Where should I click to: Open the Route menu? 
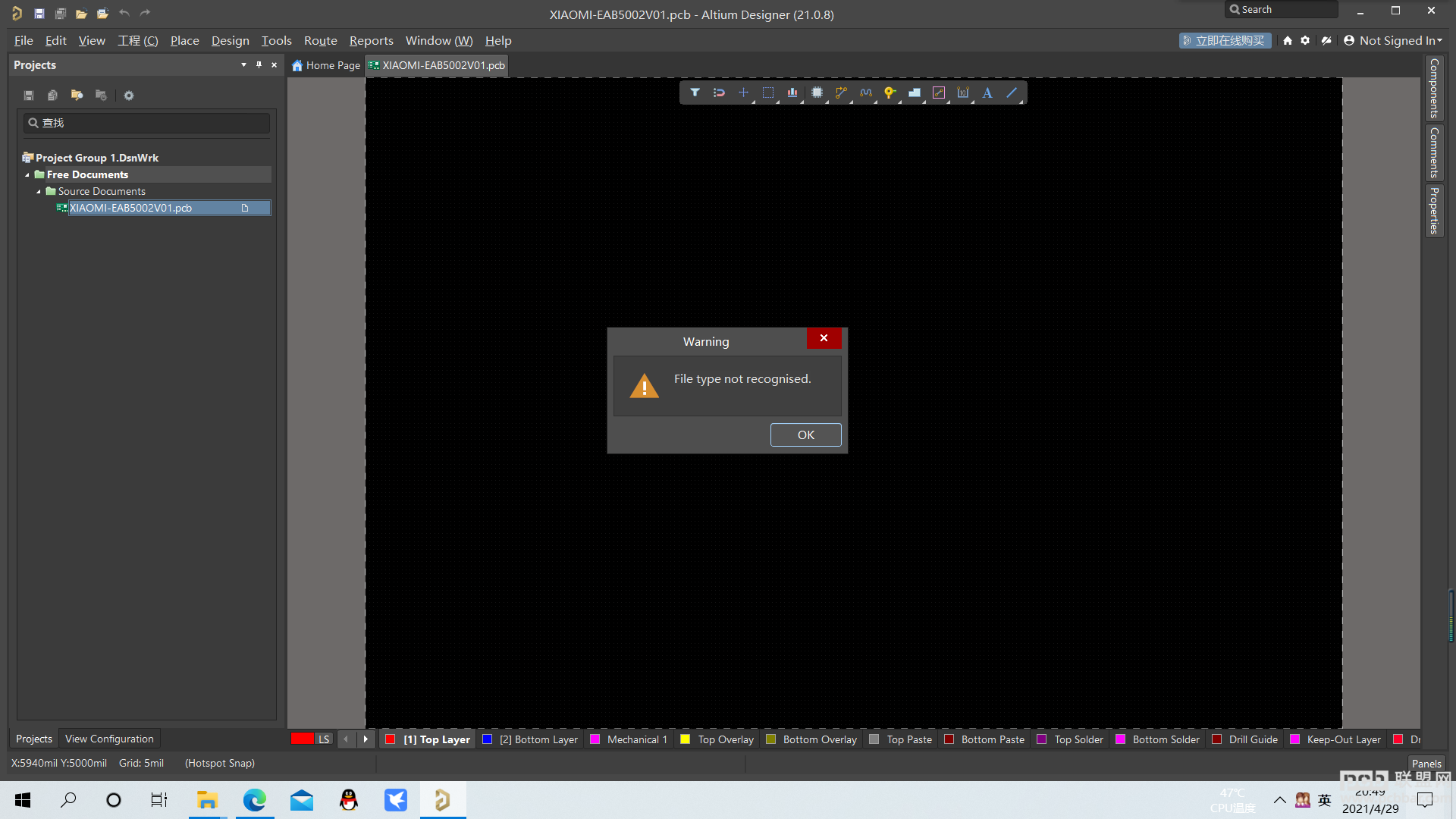click(x=320, y=41)
